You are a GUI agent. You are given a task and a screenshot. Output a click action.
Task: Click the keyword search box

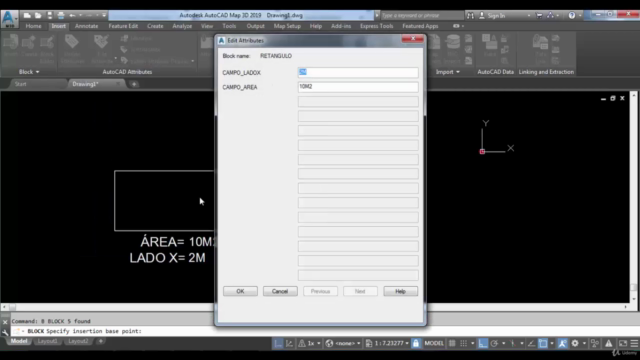pos(422,16)
